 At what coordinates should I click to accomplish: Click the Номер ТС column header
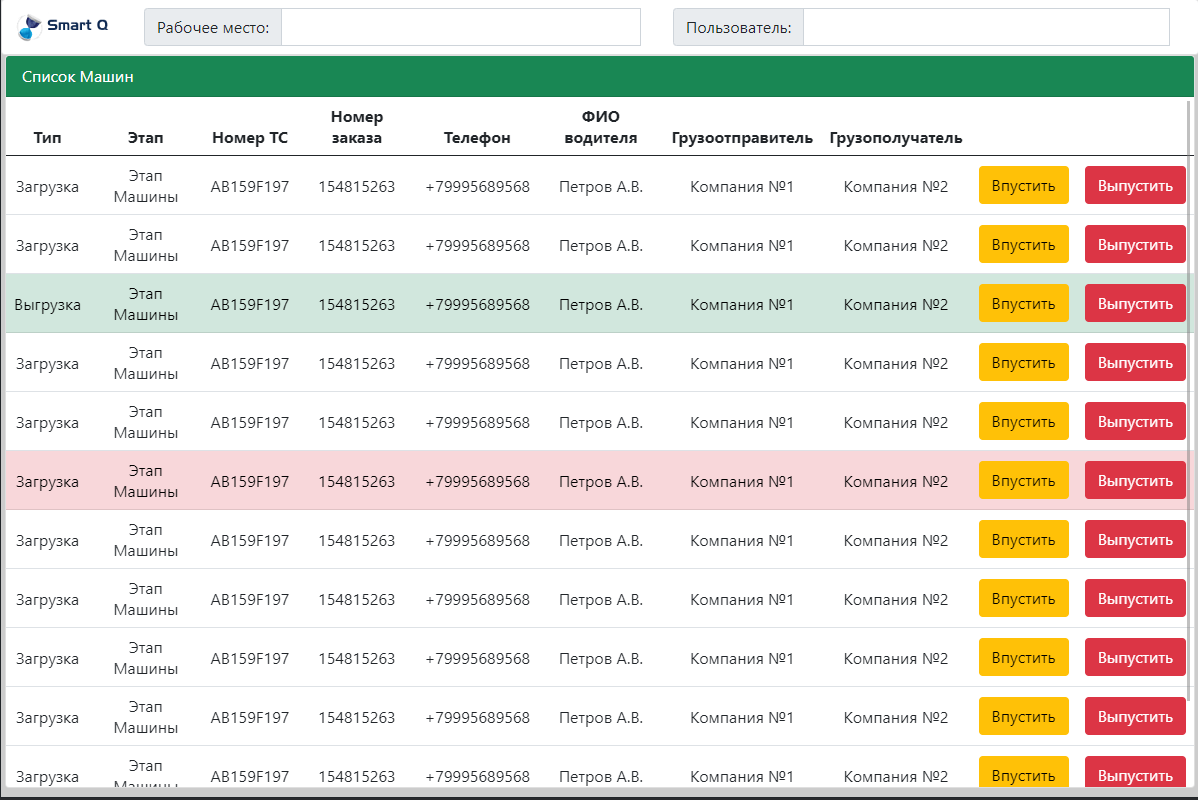tap(250, 138)
